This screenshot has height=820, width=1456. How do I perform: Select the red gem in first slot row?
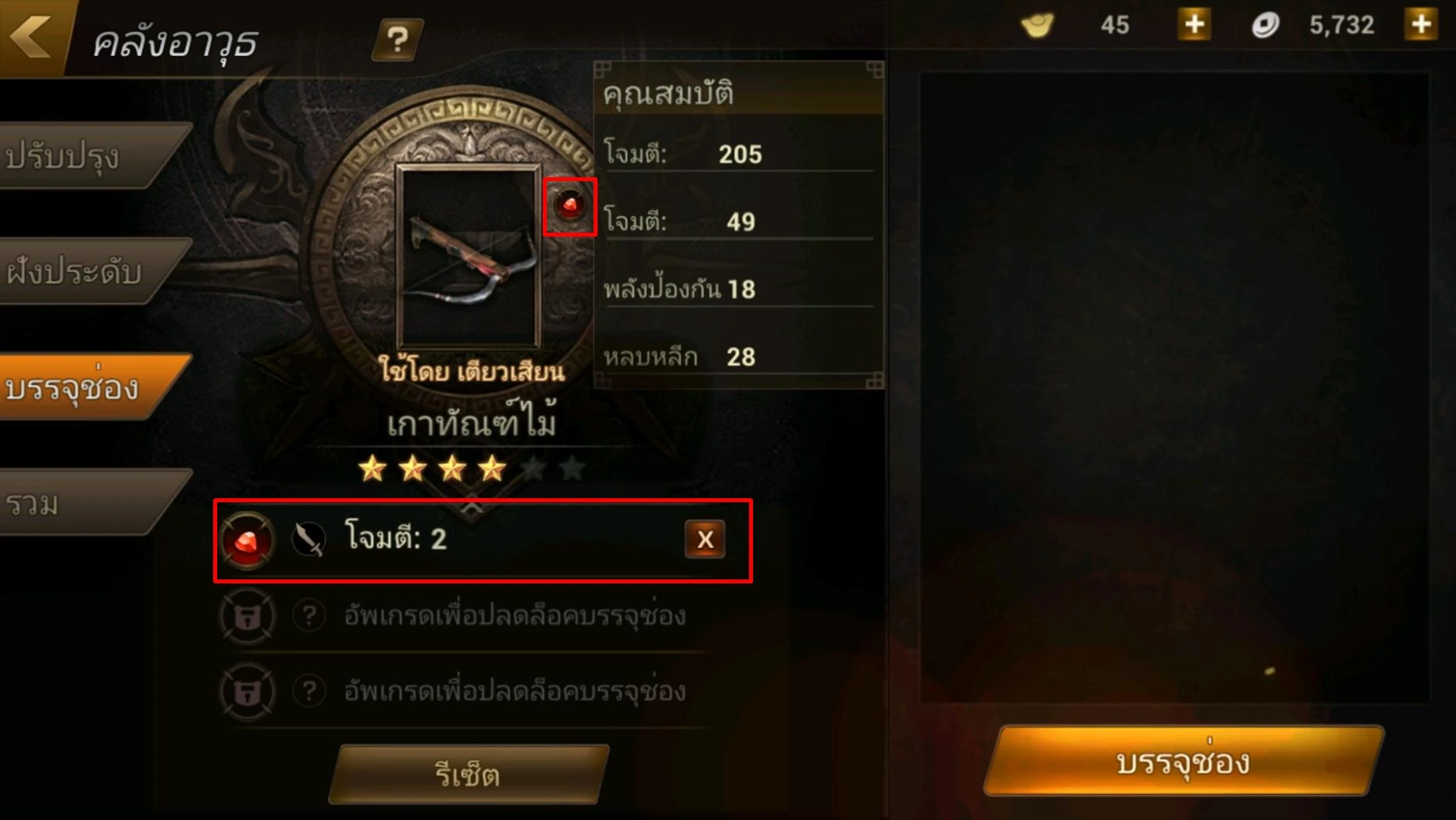(248, 540)
